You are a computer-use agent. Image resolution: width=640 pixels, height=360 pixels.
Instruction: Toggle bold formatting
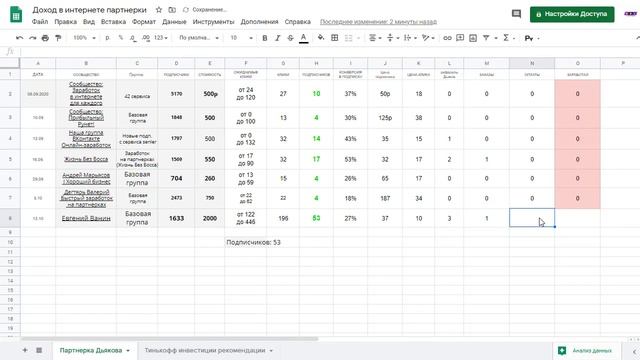click(x=264, y=38)
